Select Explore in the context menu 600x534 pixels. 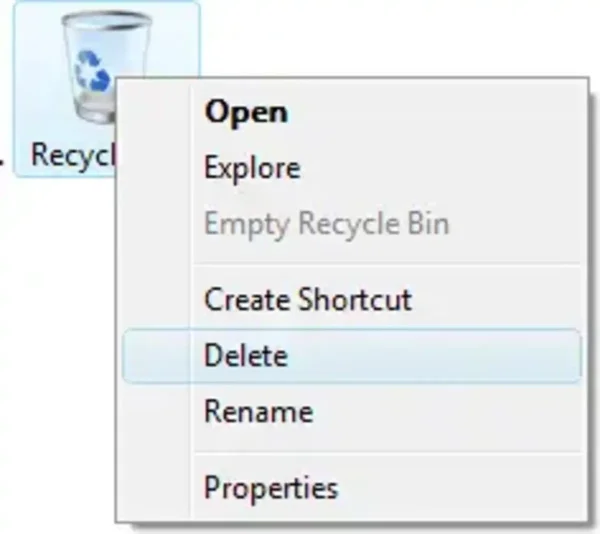(x=252, y=167)
